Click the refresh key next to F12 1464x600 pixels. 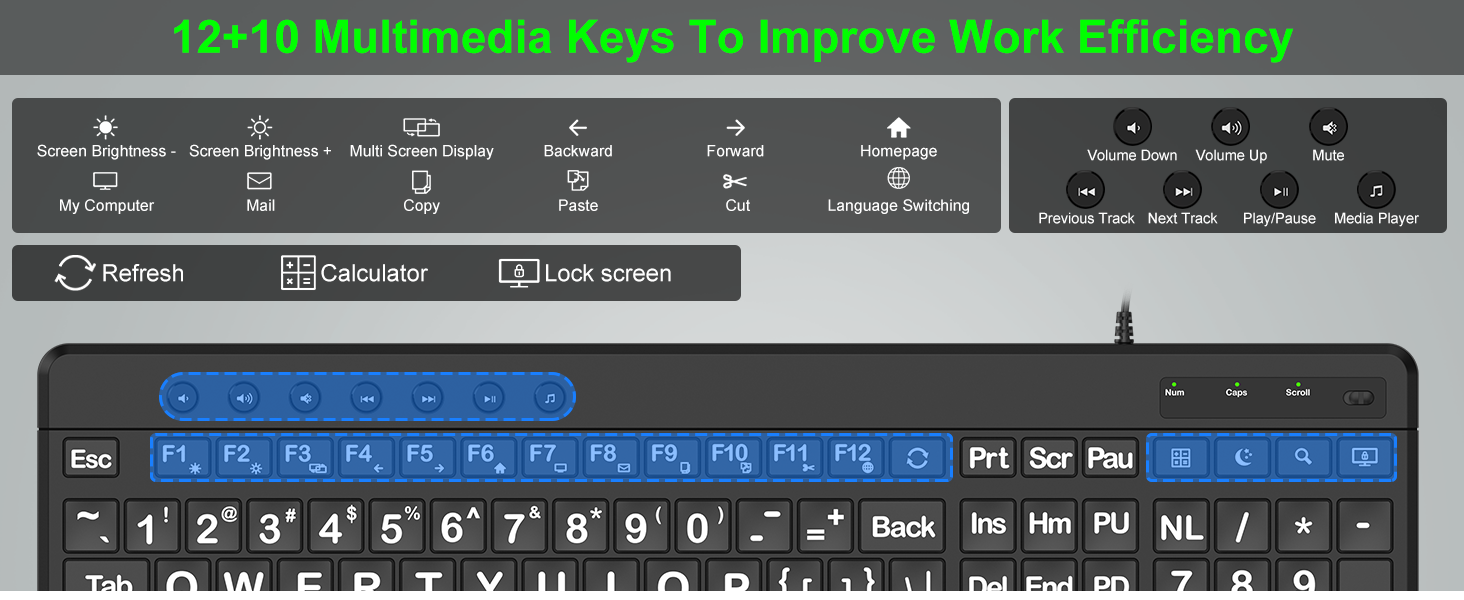917,458
